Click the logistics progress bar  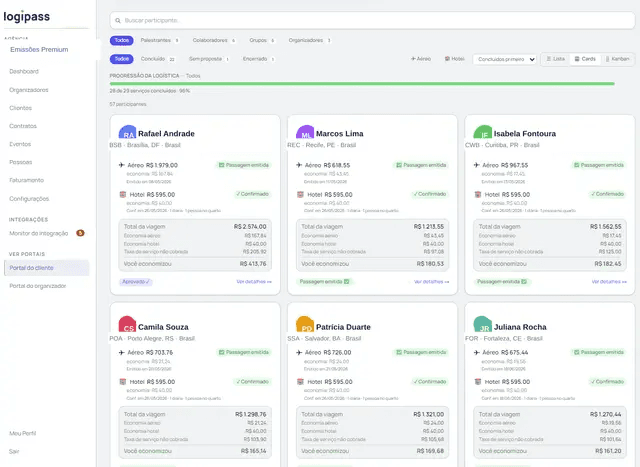pyautogui.click(x=362, y=84)
